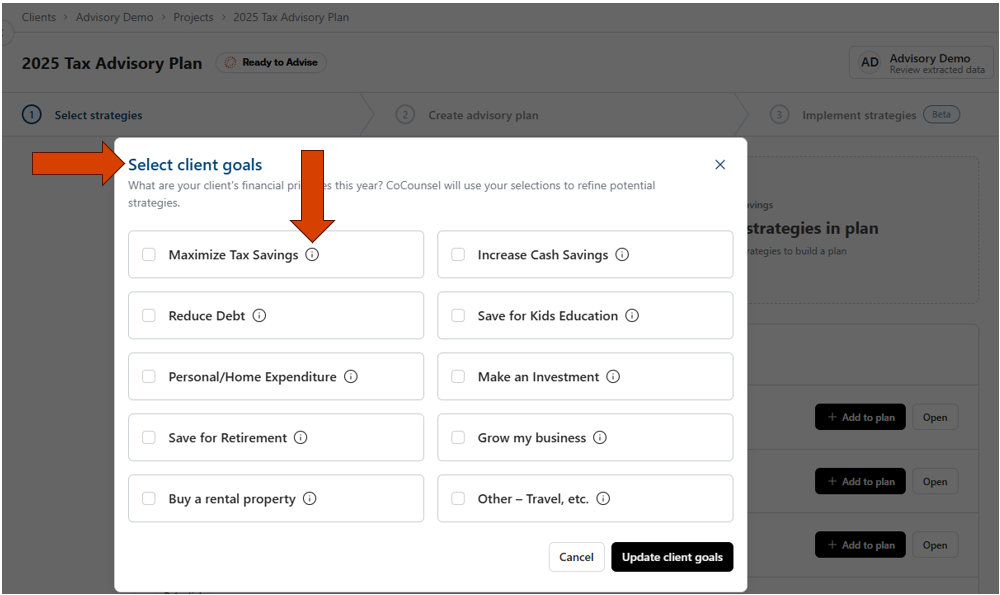1000x595 pixels.
Task: Open info tooltip for Save for Kids Education
Action: [x=632, y=316]
